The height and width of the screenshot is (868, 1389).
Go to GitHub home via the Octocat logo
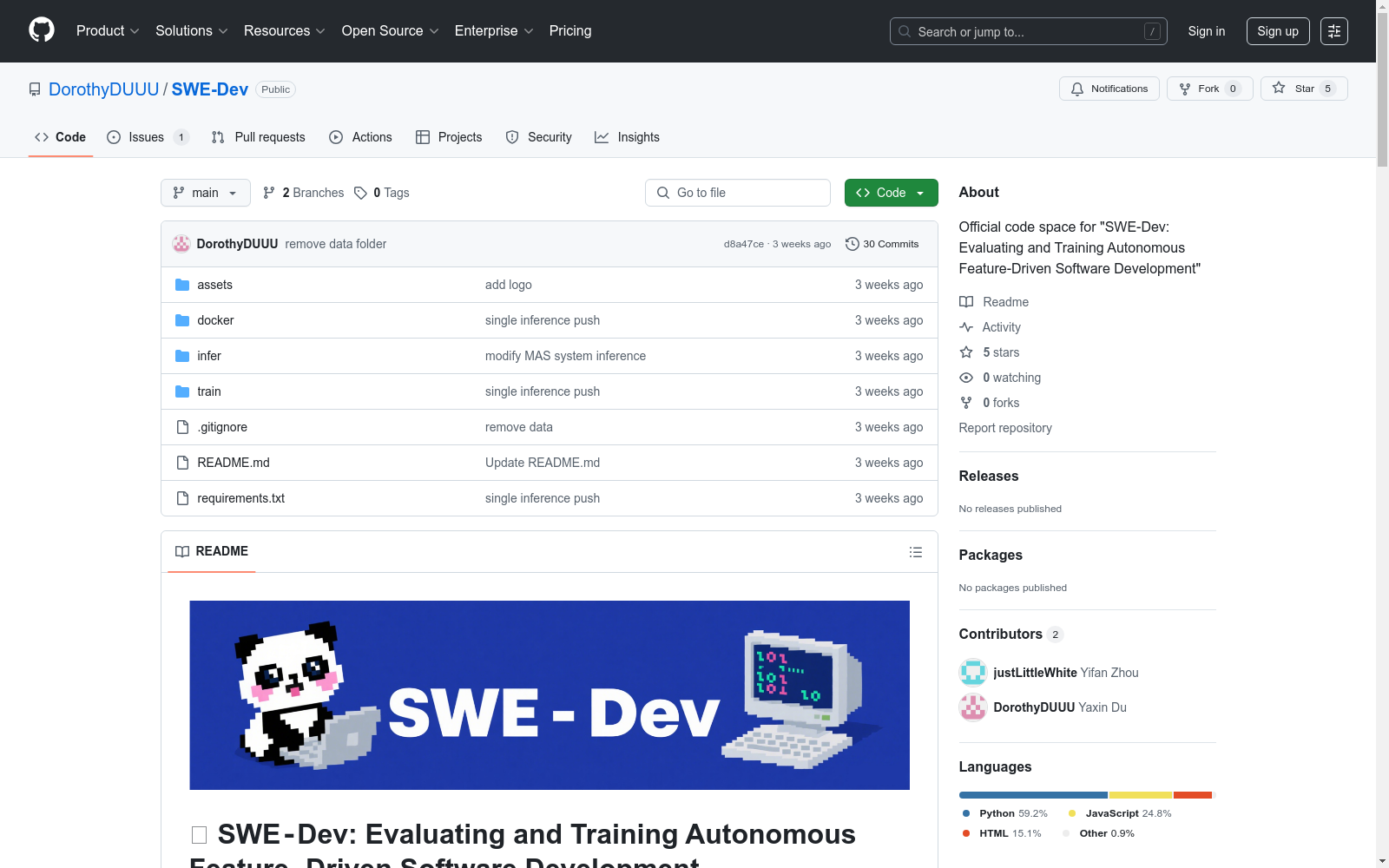pos(42,30)
